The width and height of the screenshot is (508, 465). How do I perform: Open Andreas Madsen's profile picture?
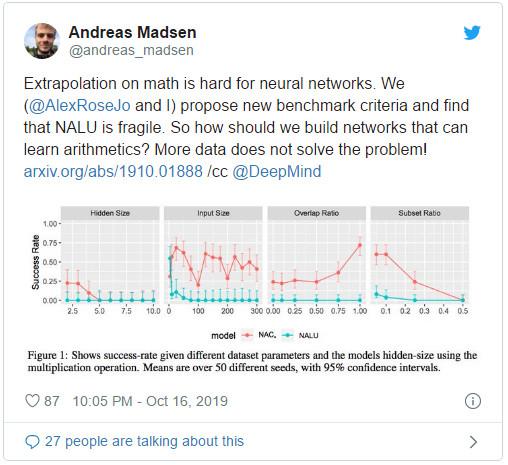(42, 41)
